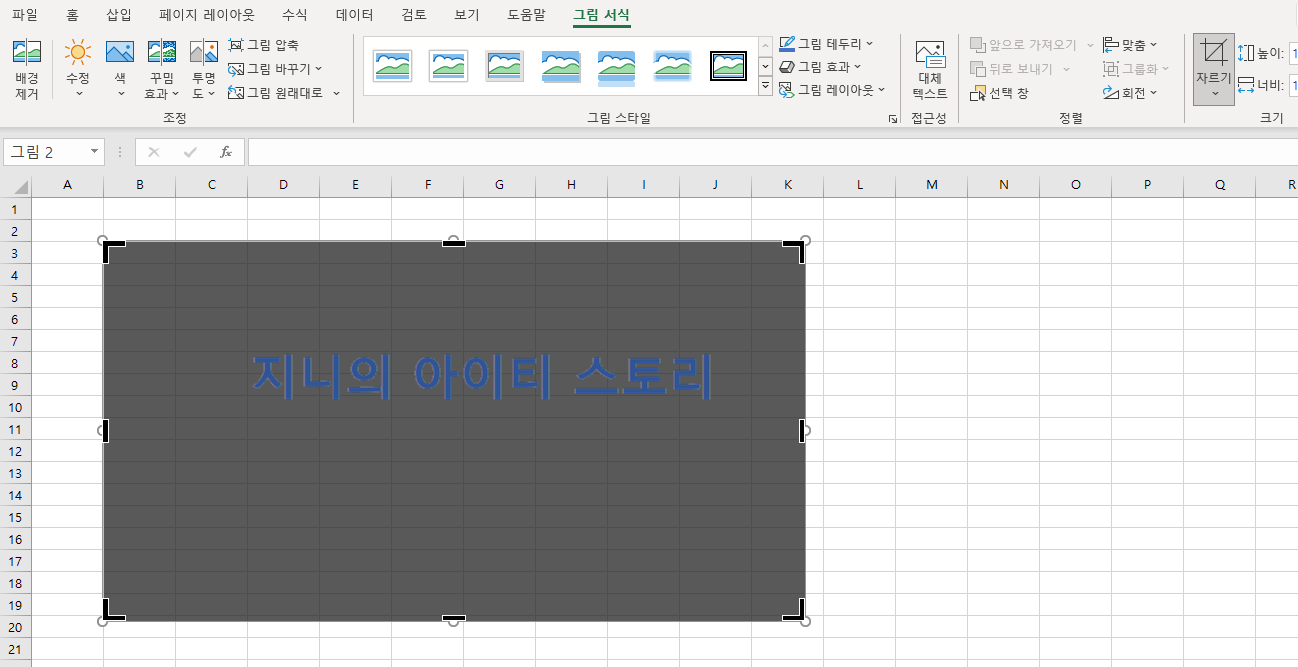Open the 파일 menu tab
The width and height of the screenshot is (1298, 667).
25,15
